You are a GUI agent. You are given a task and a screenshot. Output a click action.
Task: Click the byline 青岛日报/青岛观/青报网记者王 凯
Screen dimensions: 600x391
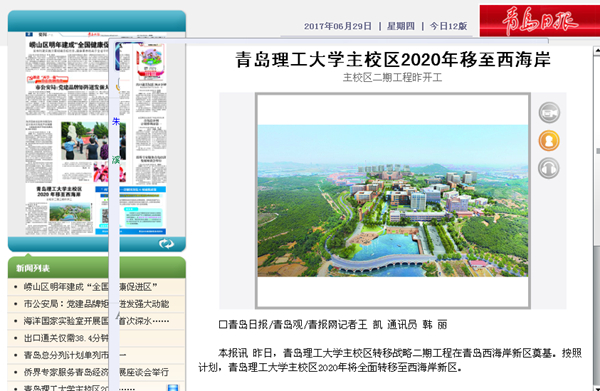click(300, 325)
